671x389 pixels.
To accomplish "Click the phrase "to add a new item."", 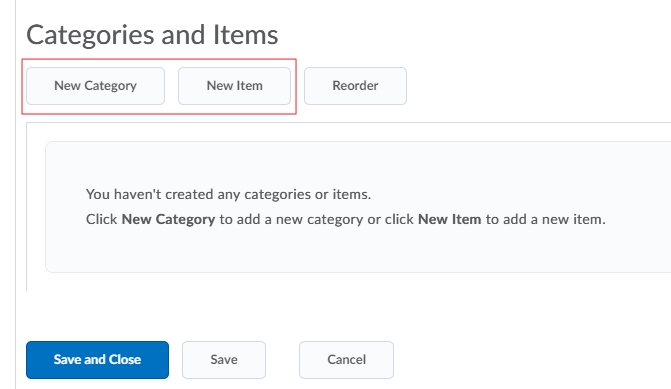I will (x=546, y=219).
